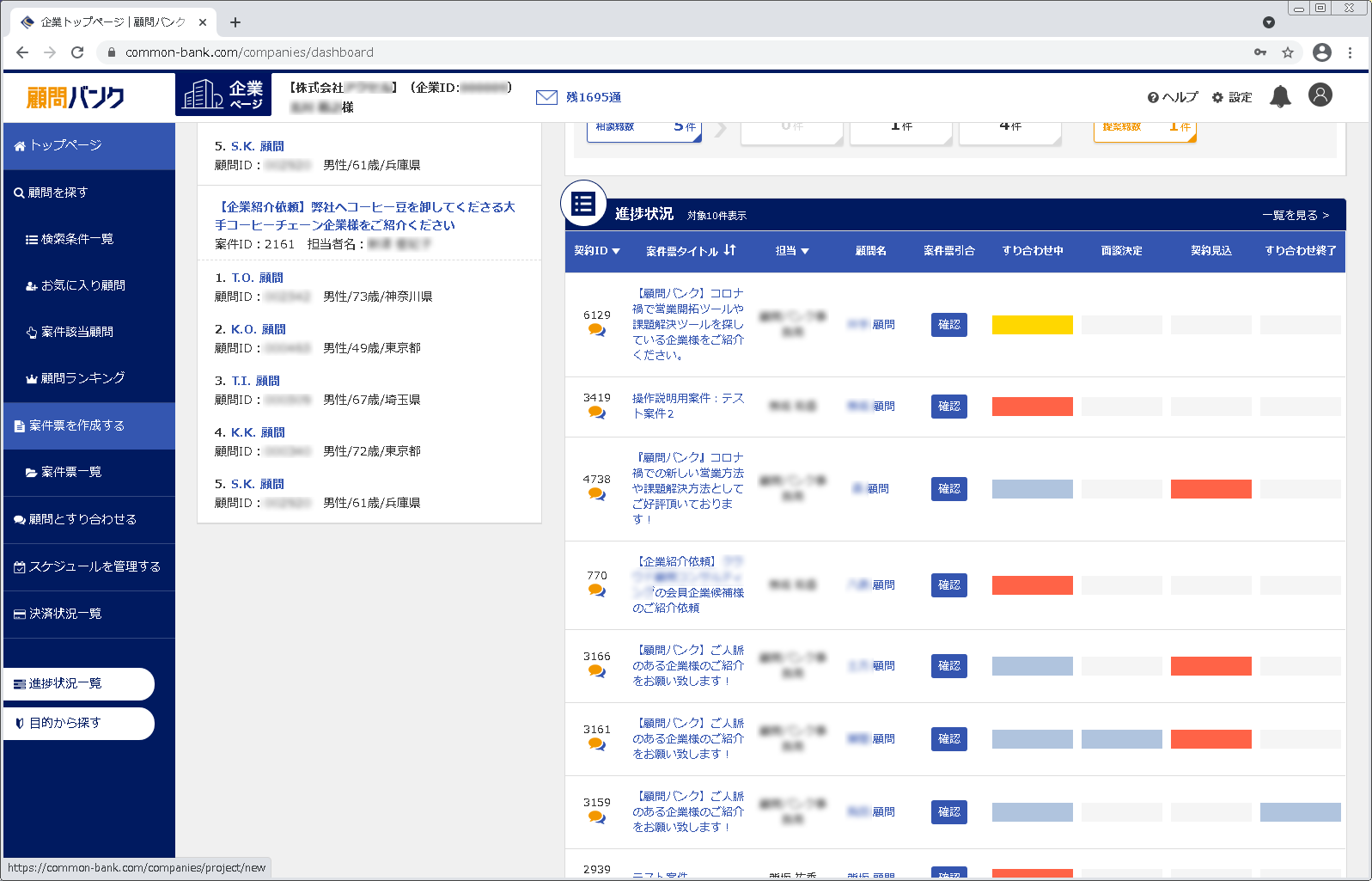Open the T.O. 顧問 profile link
The image size is (1372, 881).
tap(257, 278)
